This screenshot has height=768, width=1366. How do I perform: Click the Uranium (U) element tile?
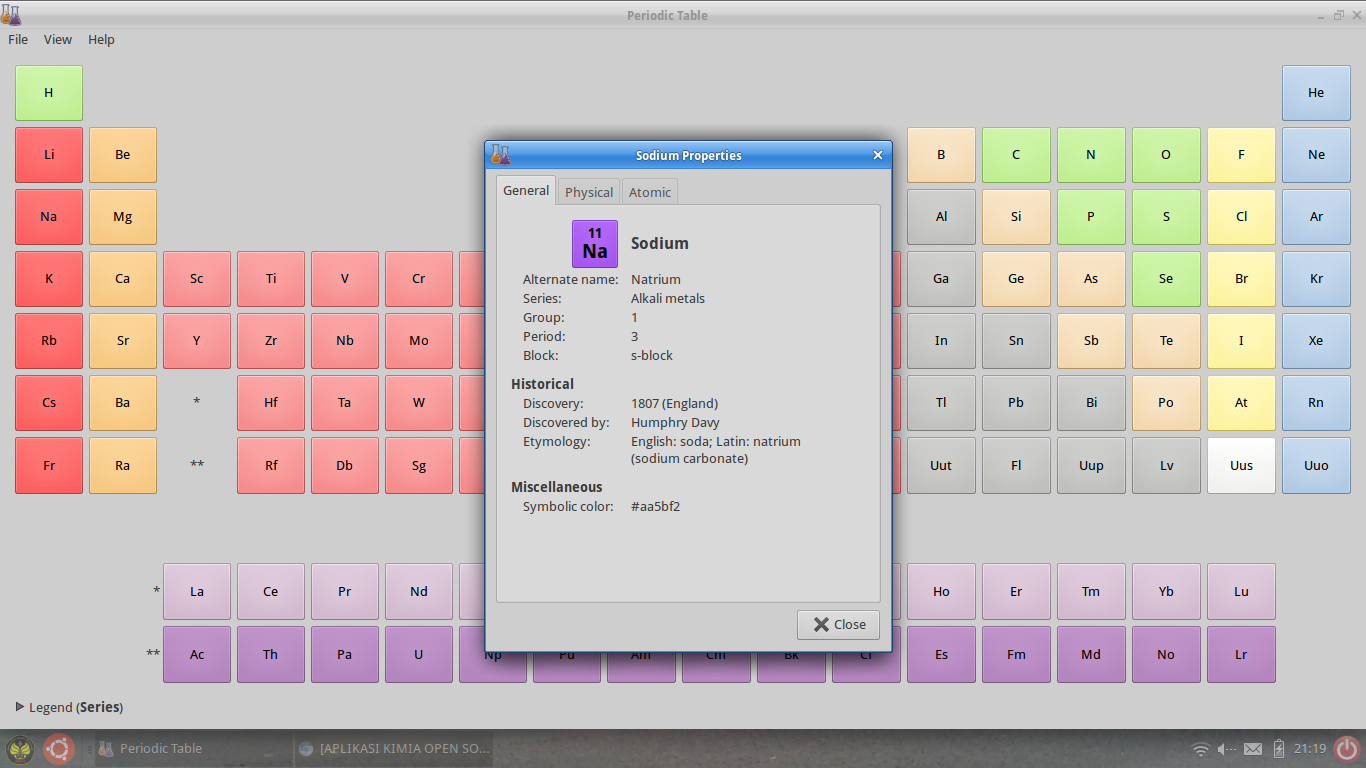pos(419,655)
